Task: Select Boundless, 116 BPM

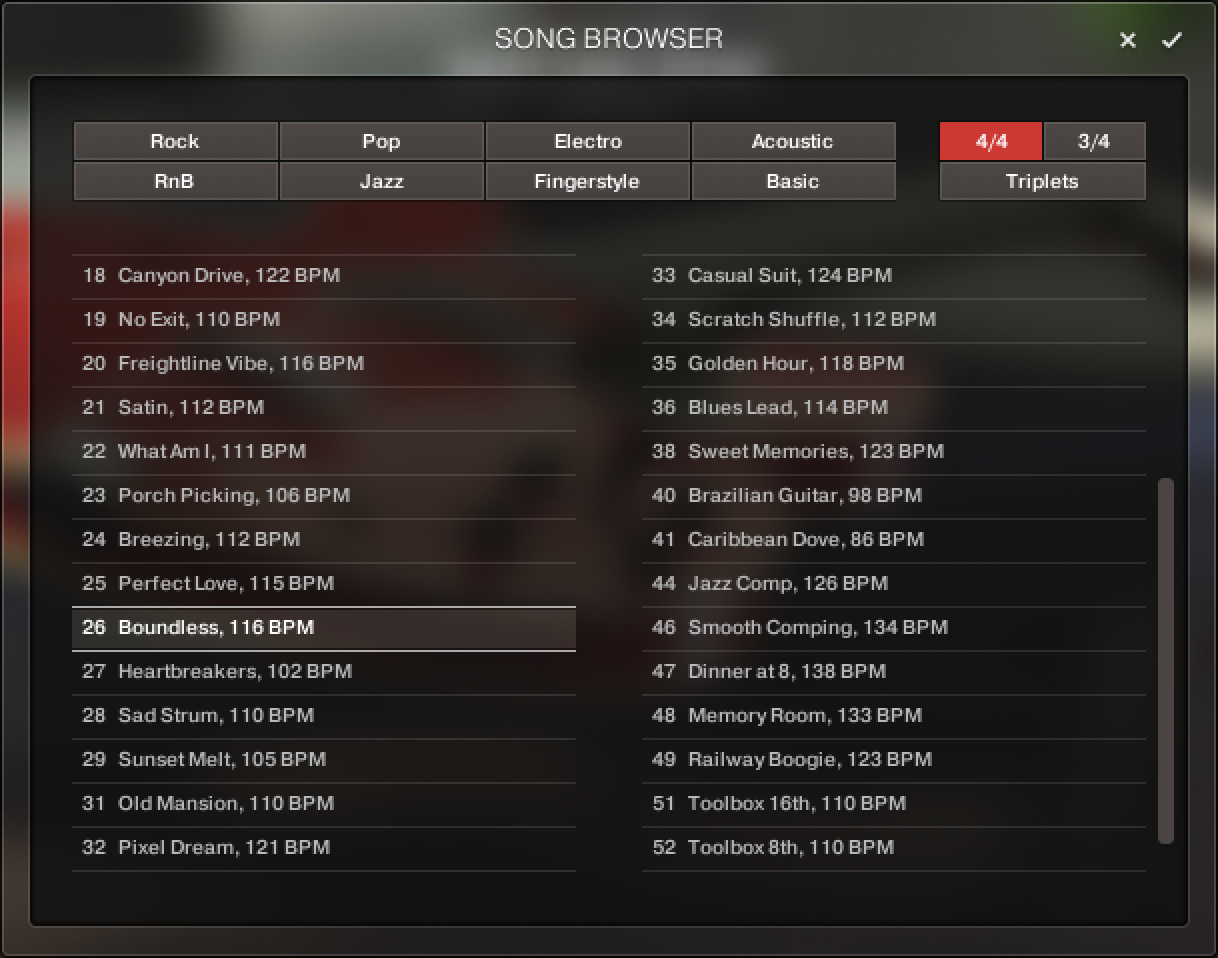Action: pyautogui.click(x=322, y=629)
